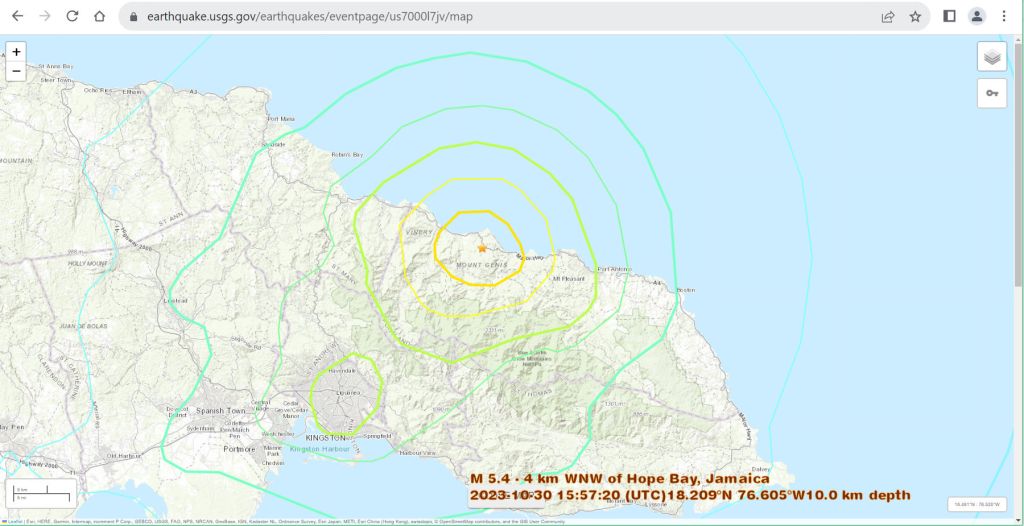Open the Chrome three-dot menu
The width and height of the screenshot is (1024, 526).
click(1004, 16)
